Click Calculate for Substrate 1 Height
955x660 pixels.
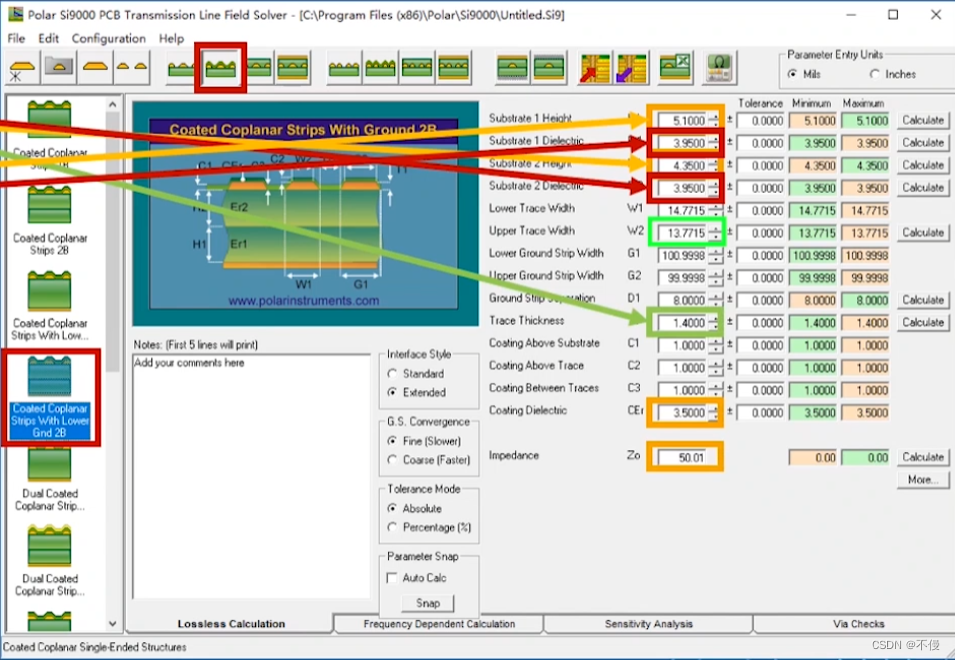[x=922, y=120]
